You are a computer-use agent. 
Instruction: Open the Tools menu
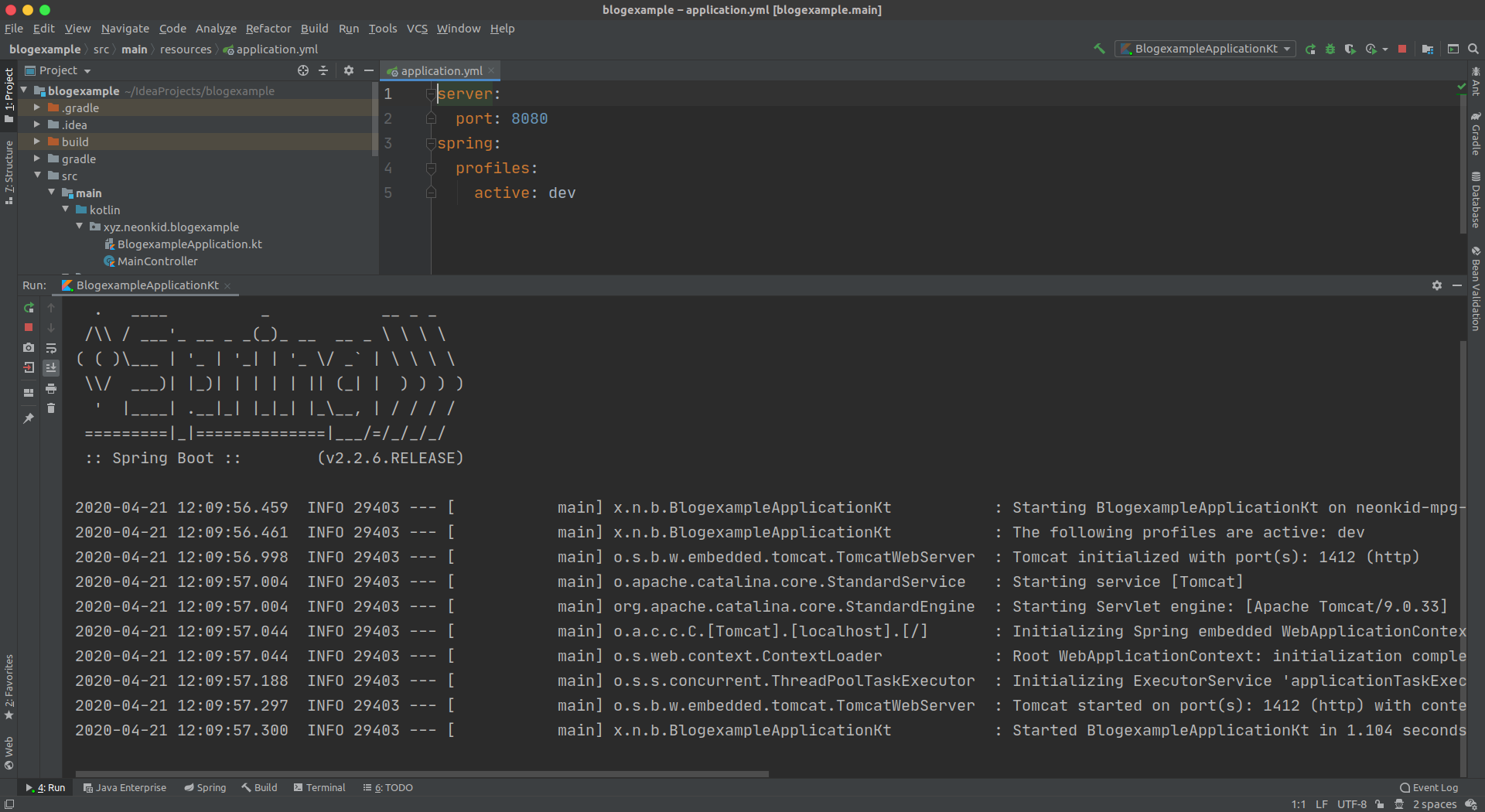pos(383,29)
